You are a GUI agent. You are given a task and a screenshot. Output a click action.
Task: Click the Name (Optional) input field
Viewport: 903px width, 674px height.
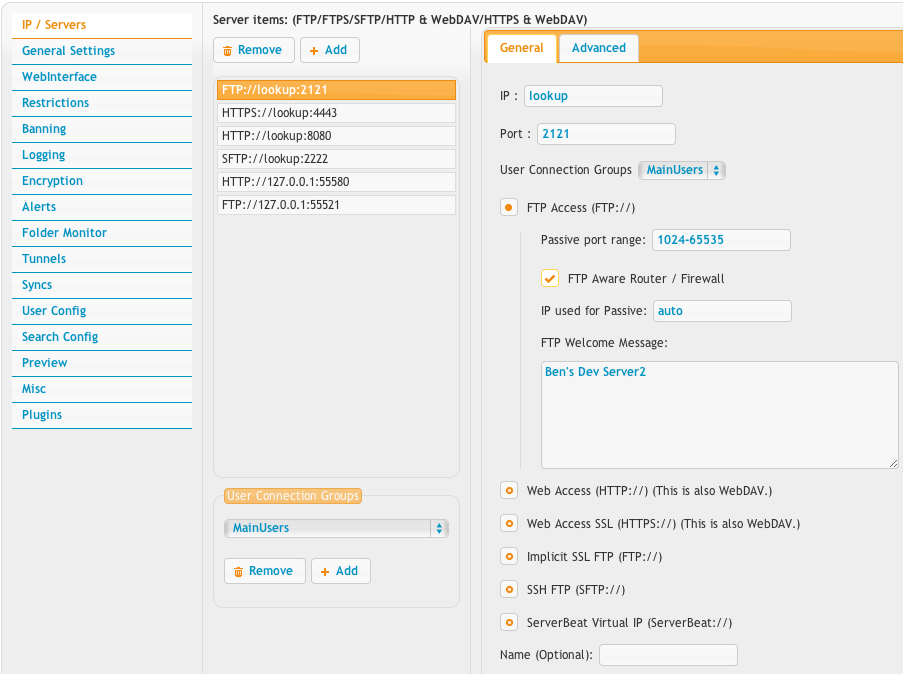tap(667, 654)
